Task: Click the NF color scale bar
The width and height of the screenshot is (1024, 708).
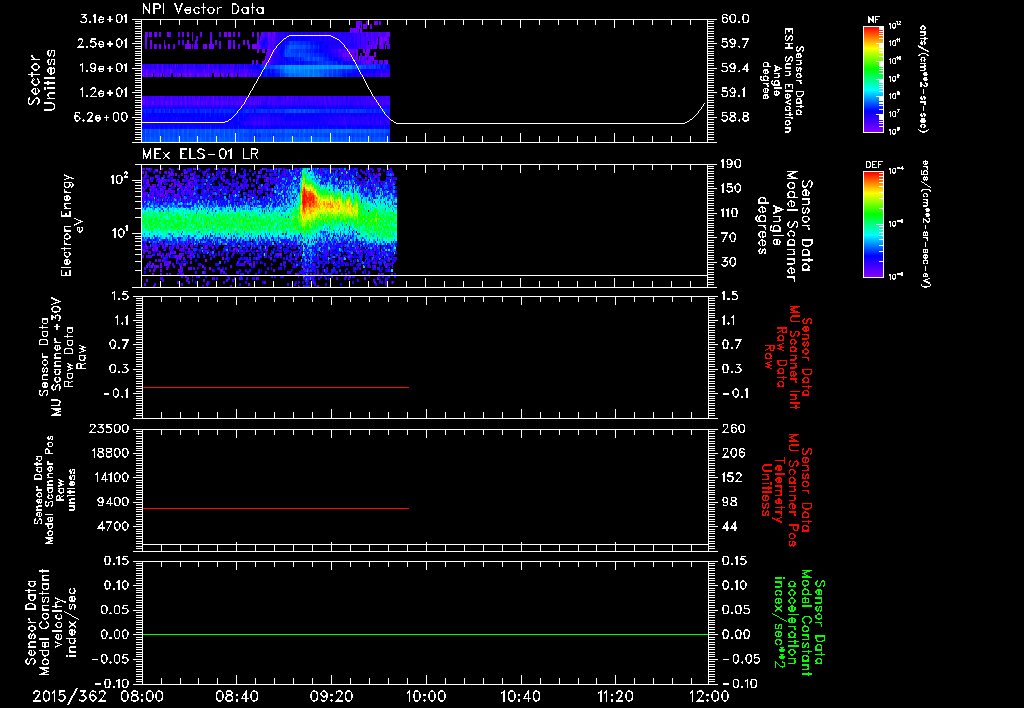Action: tap(873, 78)
